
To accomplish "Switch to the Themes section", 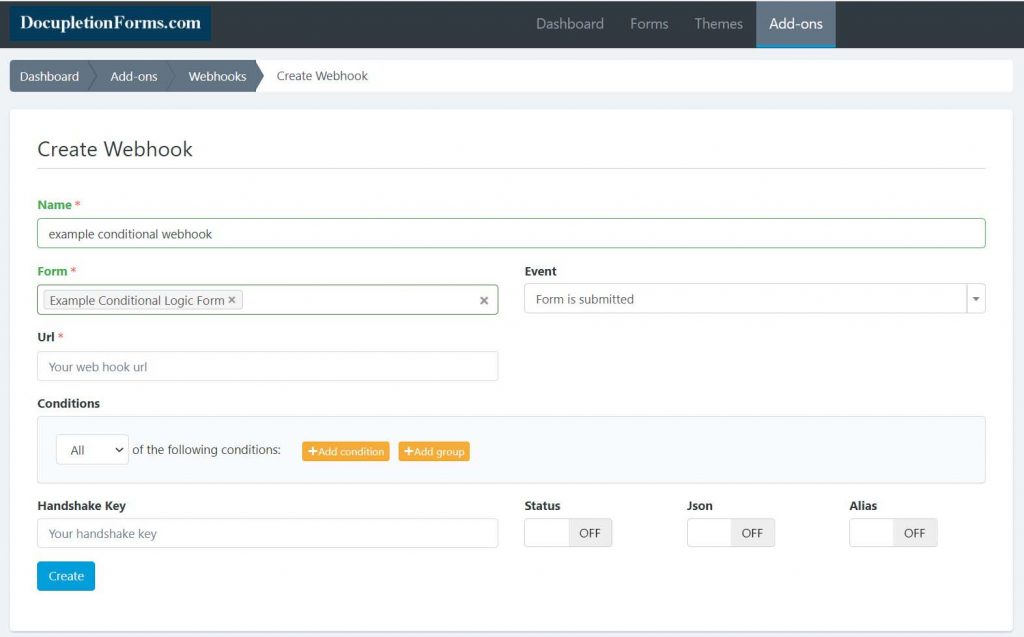I will 718,23.
